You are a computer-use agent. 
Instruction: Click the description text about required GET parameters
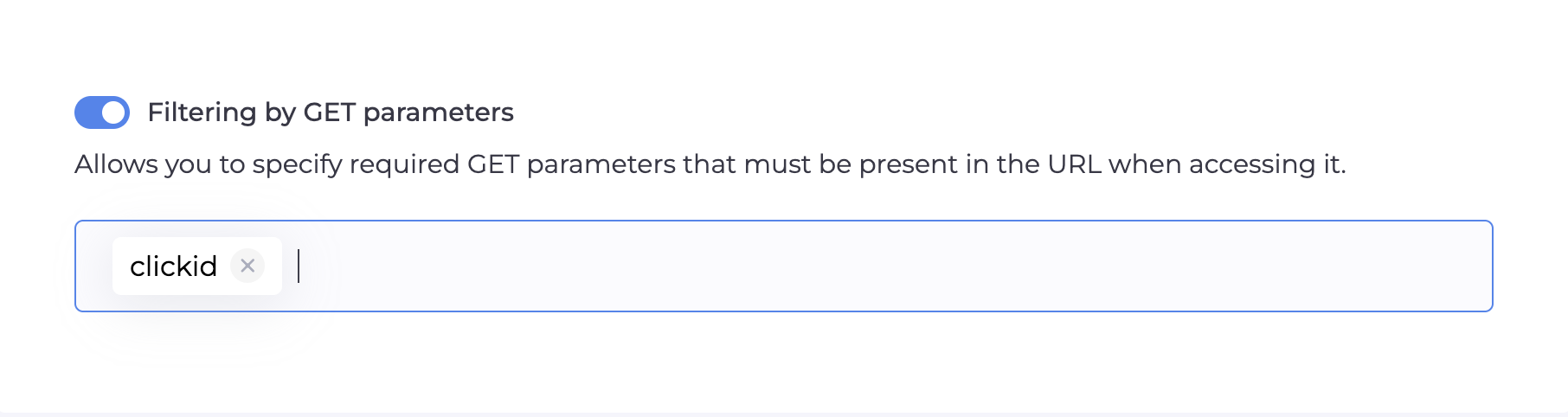[710, 164]
